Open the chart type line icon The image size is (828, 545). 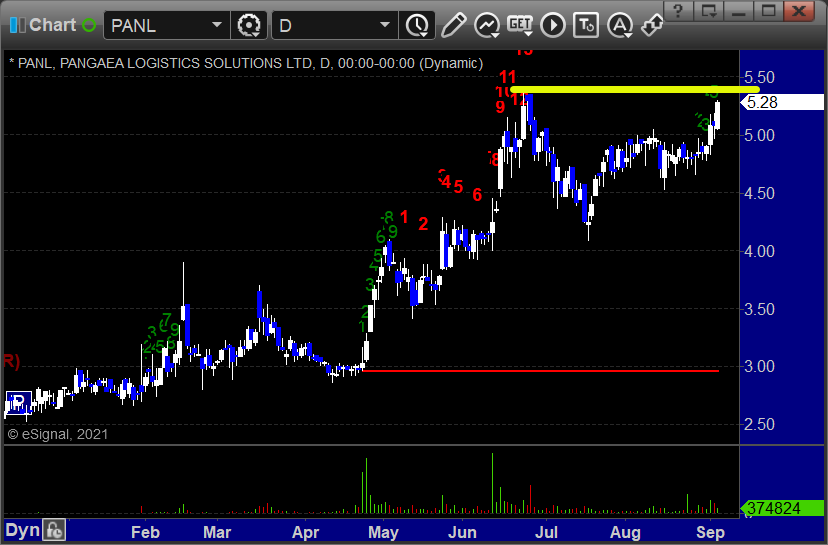[x=487, y=25]
